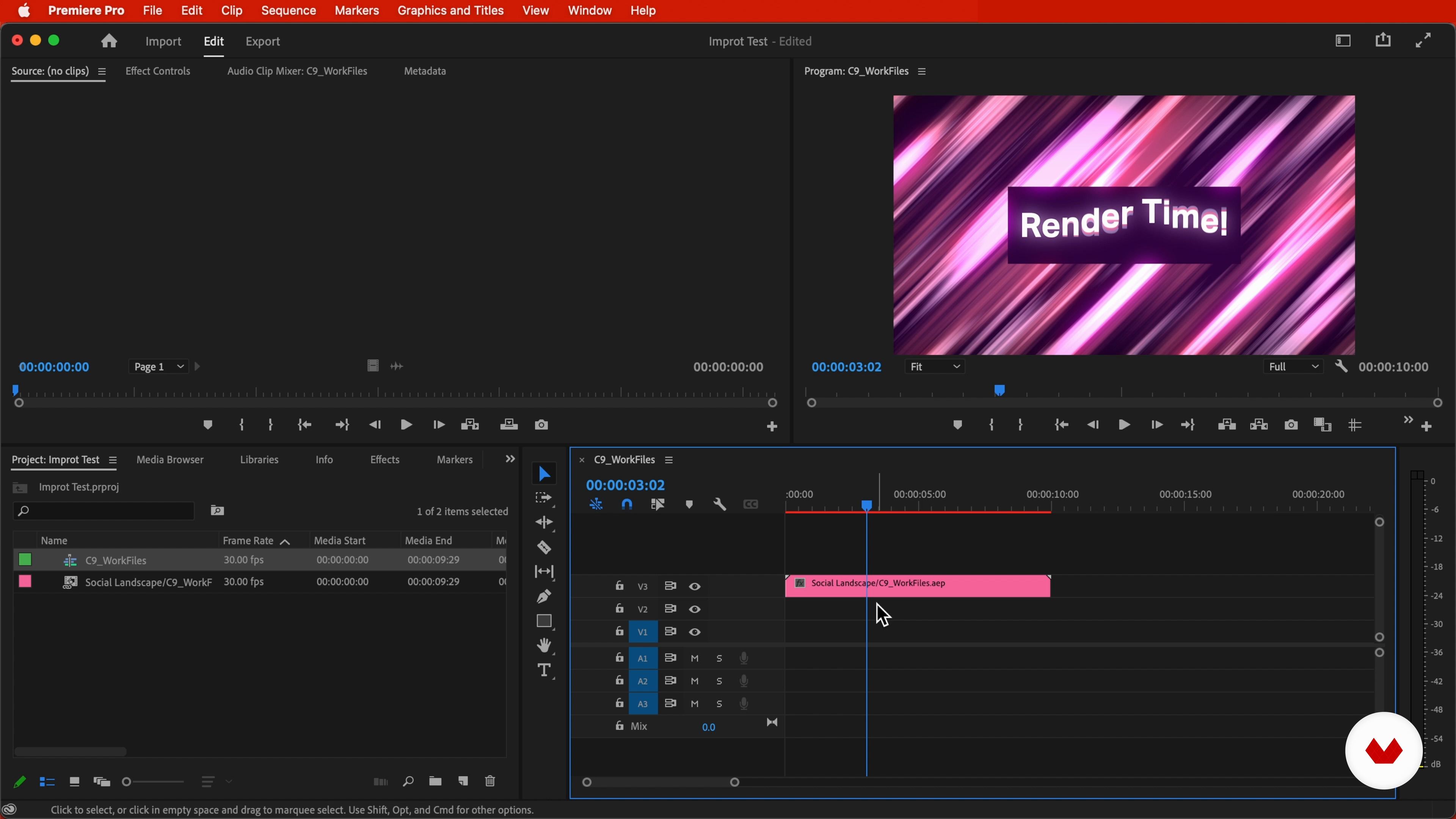The width and height of the screenshot is (1456, 819).
Task: Add marker in the timeline panel
Action: point(689,504)
